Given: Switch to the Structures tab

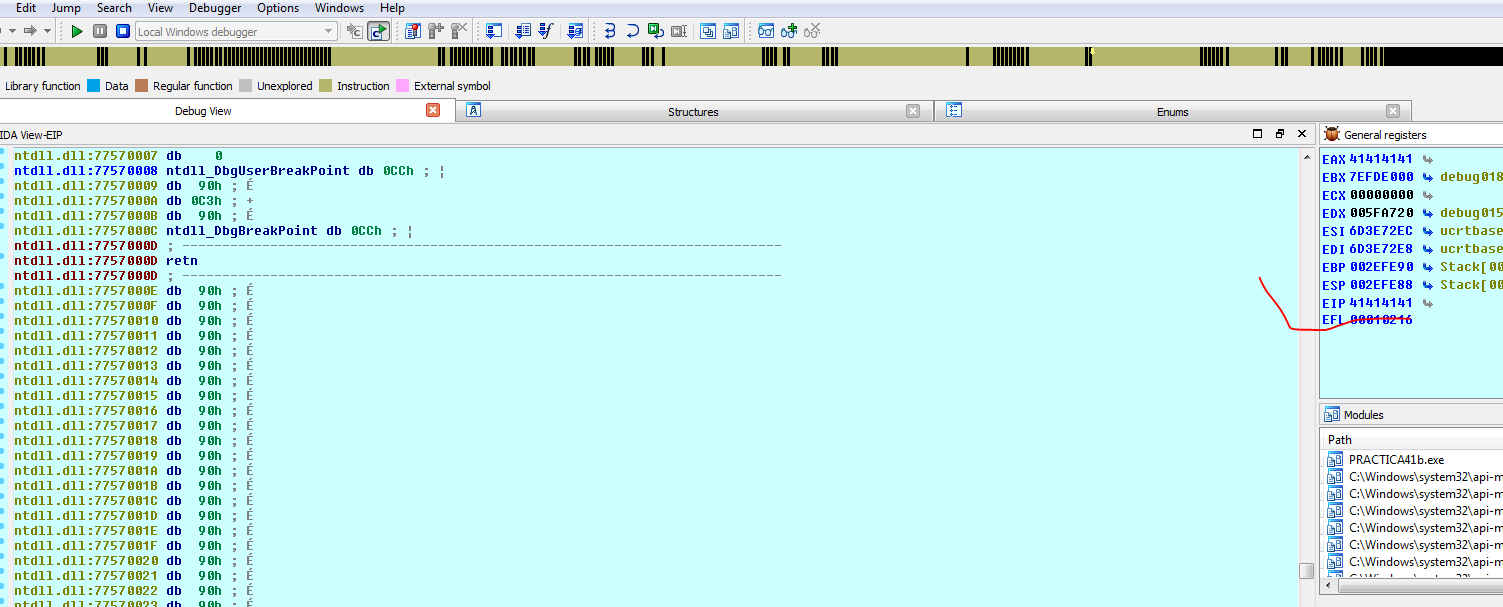Looking at the screenshot, I should point(693,112).
